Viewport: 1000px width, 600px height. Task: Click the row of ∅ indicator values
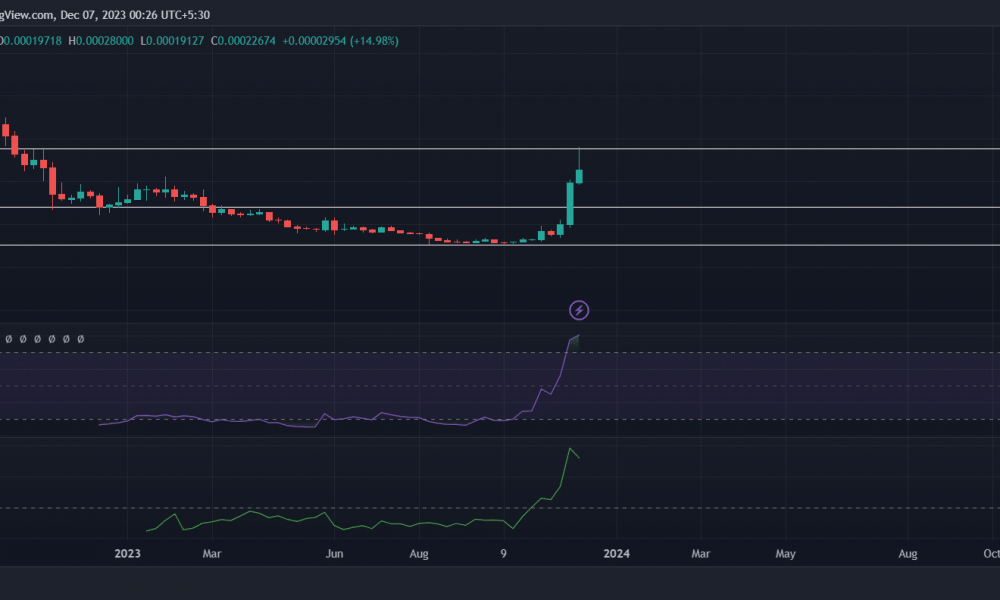[x=45, y=339]
